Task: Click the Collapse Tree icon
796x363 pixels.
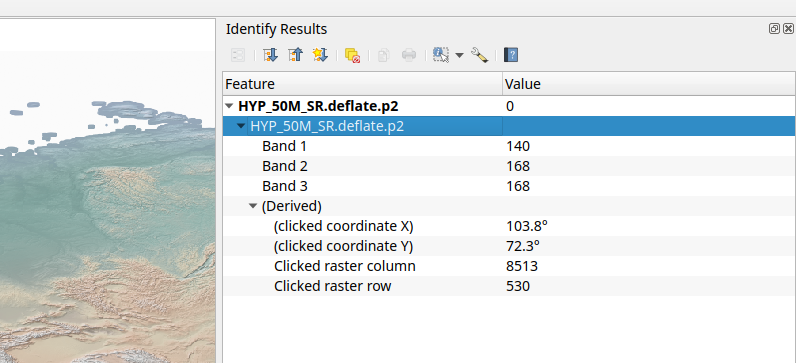Action: click(295, 55)
